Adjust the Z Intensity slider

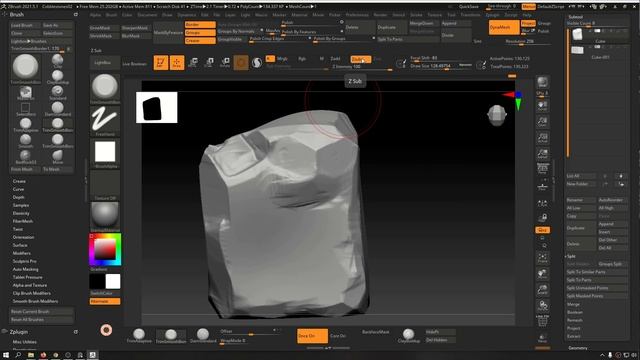[x=361, y=67]
